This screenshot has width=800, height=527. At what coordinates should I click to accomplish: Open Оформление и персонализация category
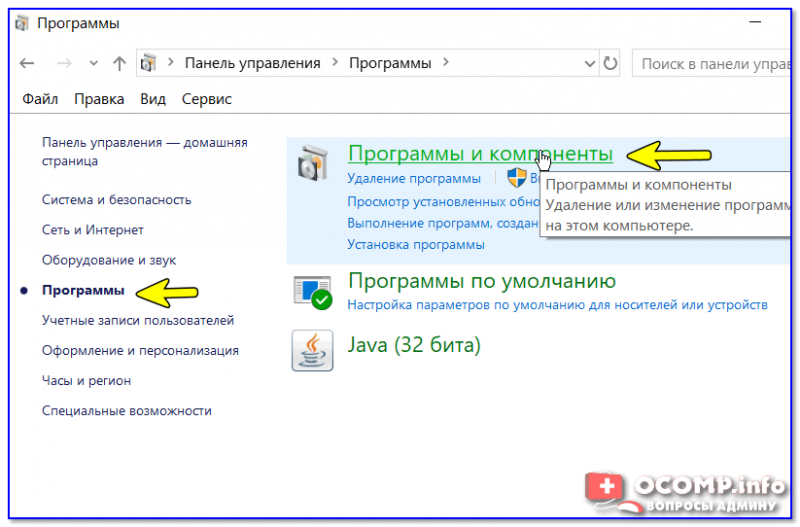pyautogui.click(x=140, y=350)
